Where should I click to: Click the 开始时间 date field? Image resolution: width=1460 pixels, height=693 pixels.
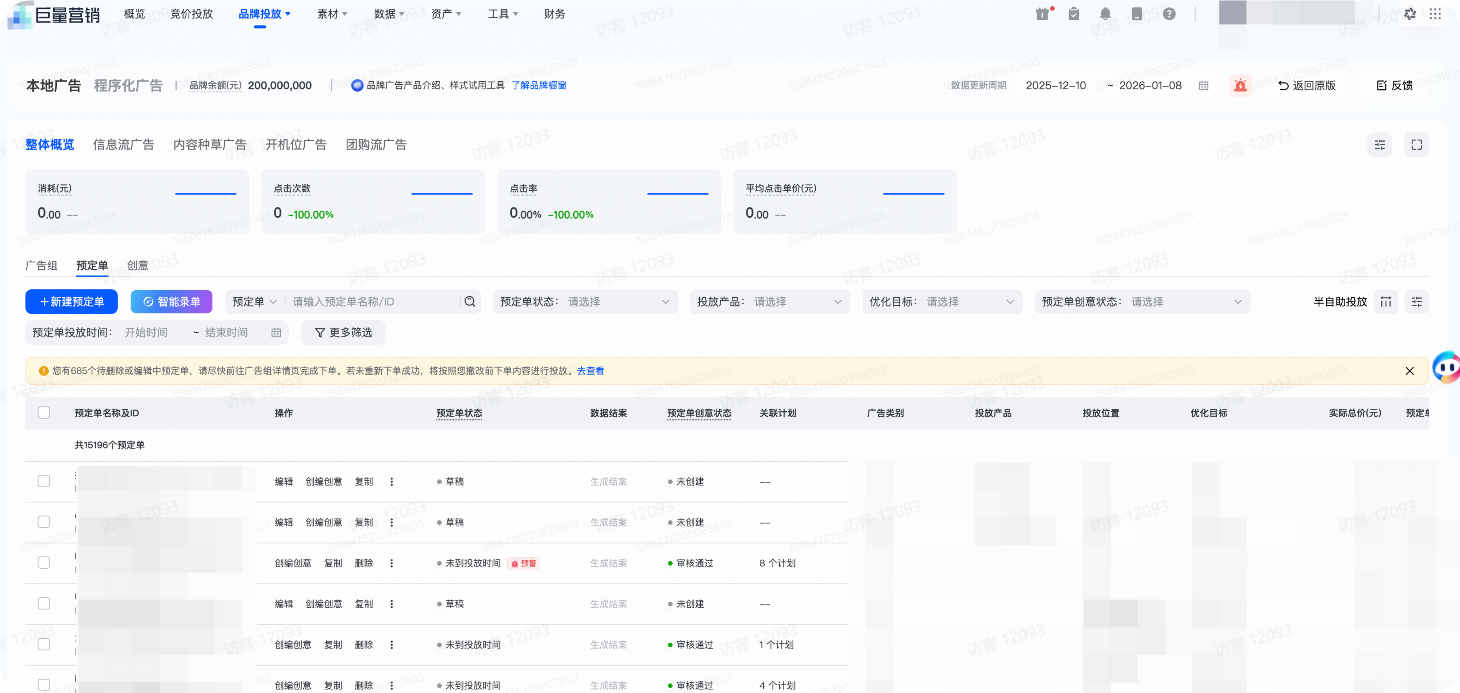tap(147, 332)
